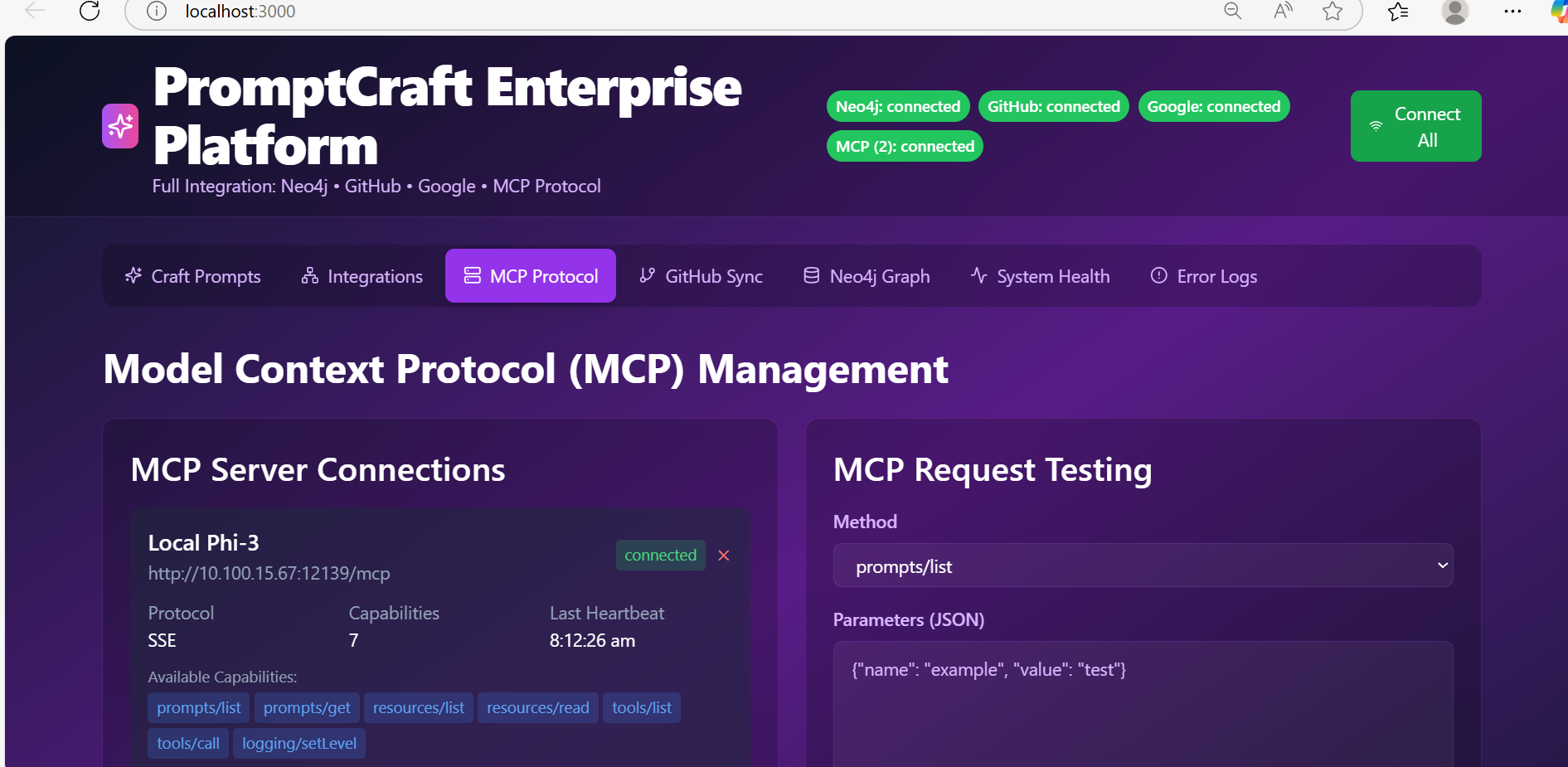This screenshot has height=767, width=1568.
Task: Click the server URL http://10.100.15.67:12139/mcp
Action: [269, 573]
